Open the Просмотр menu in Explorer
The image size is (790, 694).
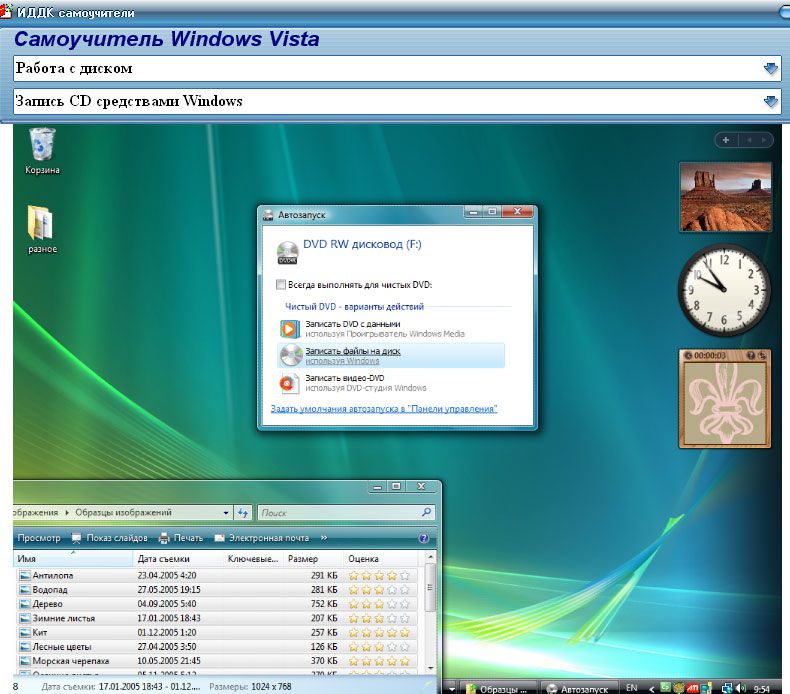[39, 538]
